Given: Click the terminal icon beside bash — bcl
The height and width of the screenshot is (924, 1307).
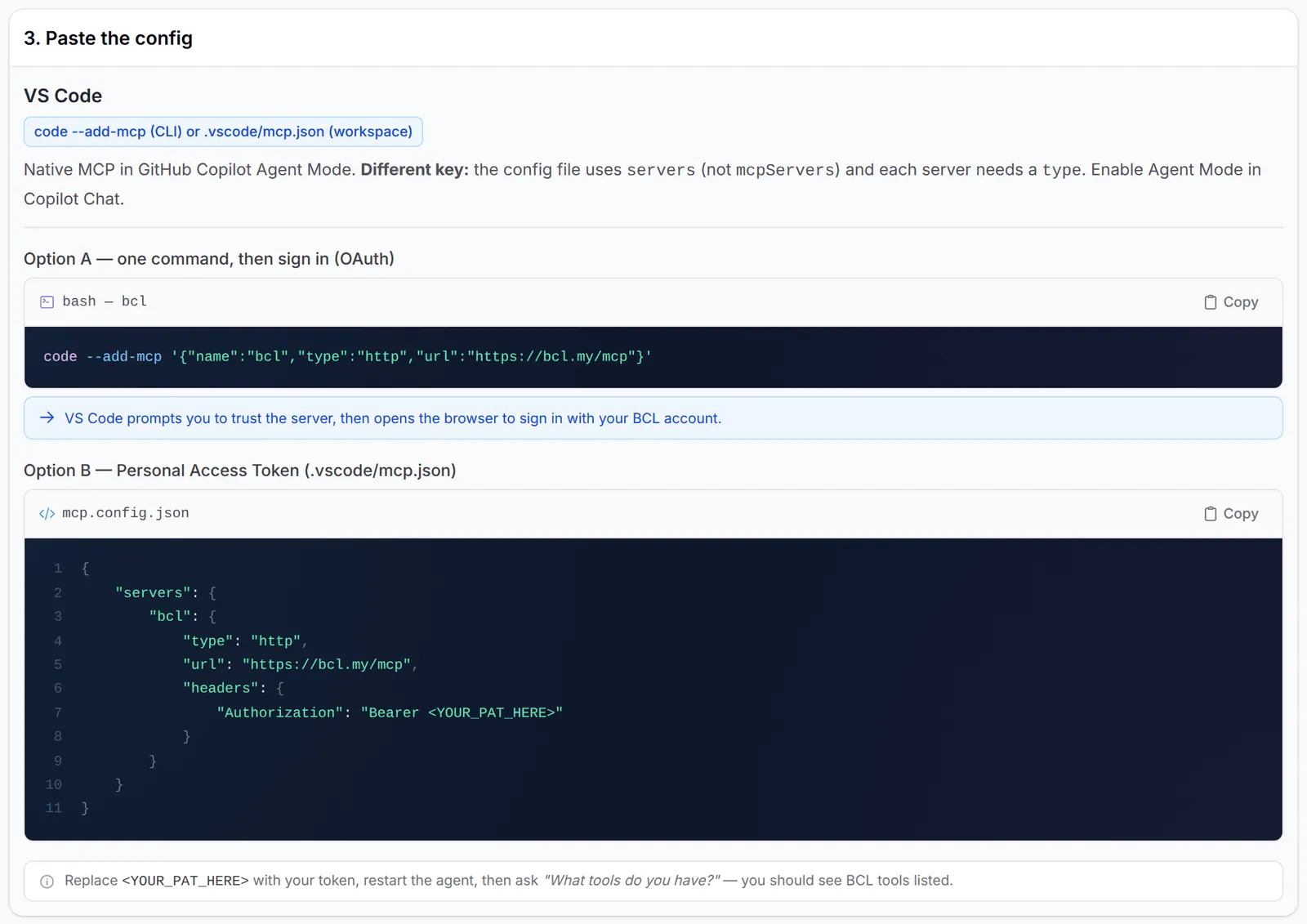Looking at the screenshot, I should [47, 302].
